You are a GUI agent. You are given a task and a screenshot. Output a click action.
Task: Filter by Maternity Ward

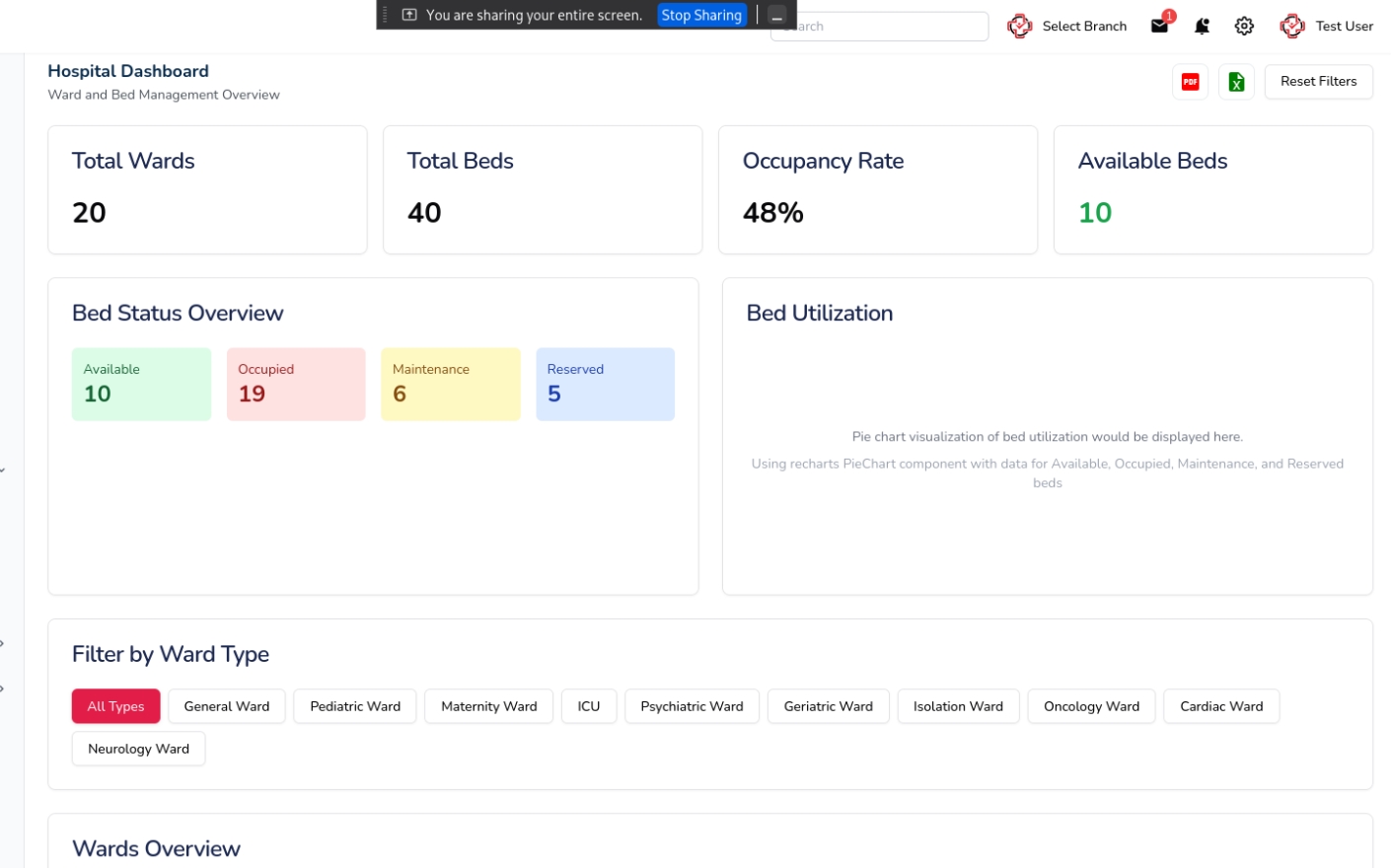(x=488, y=706)
